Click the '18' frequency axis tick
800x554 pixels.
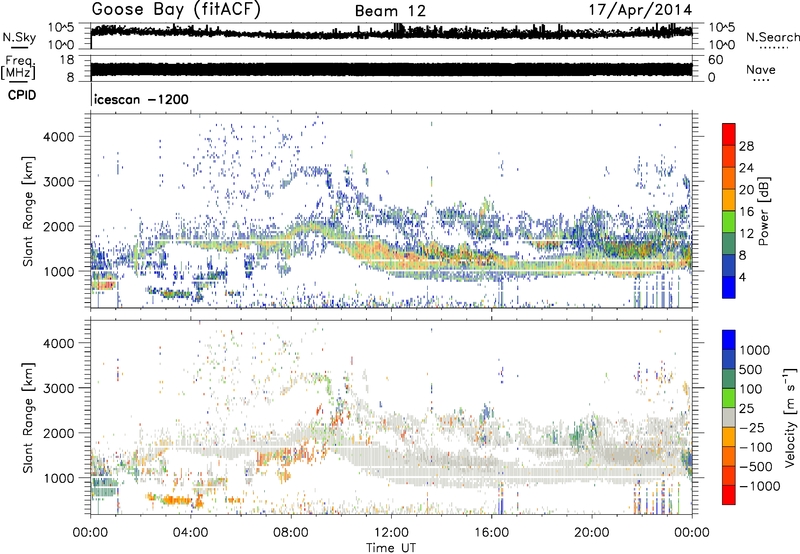point(66,60)
